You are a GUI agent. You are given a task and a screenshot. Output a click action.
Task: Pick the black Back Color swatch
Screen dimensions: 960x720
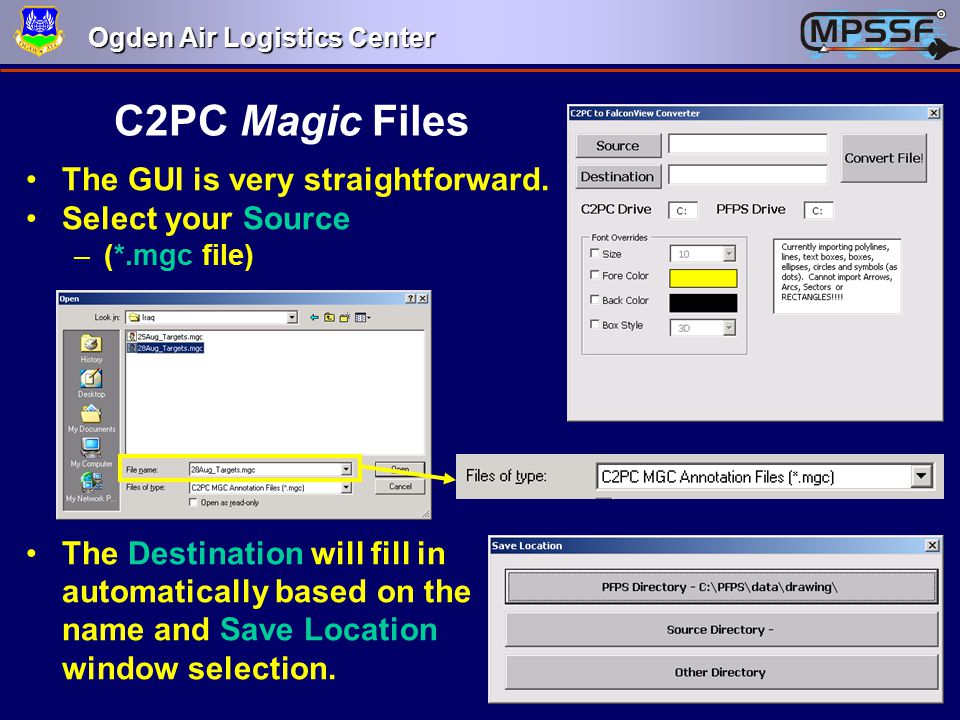click(703, 302)
